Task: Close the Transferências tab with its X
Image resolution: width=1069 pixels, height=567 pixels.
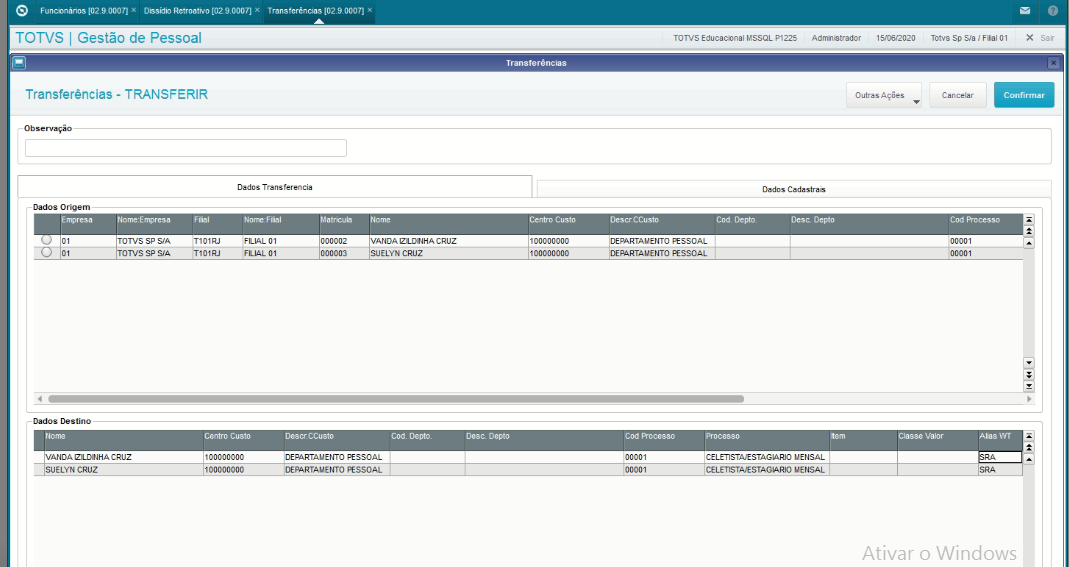Action: pyautogui.click(x=370, y=11)
